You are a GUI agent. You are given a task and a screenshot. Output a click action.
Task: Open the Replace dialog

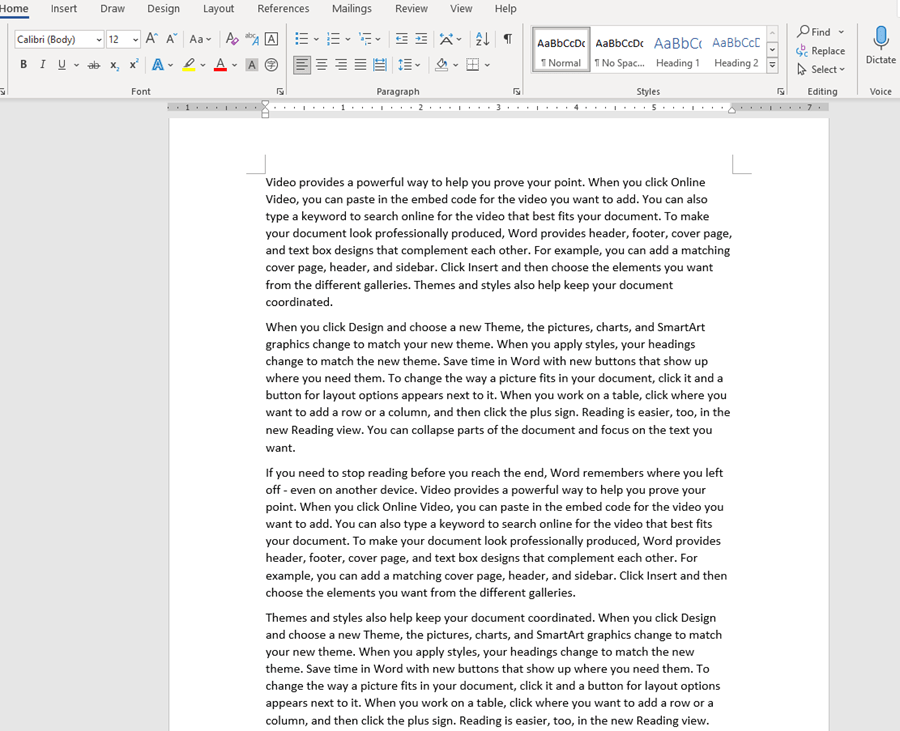(821, 50)
